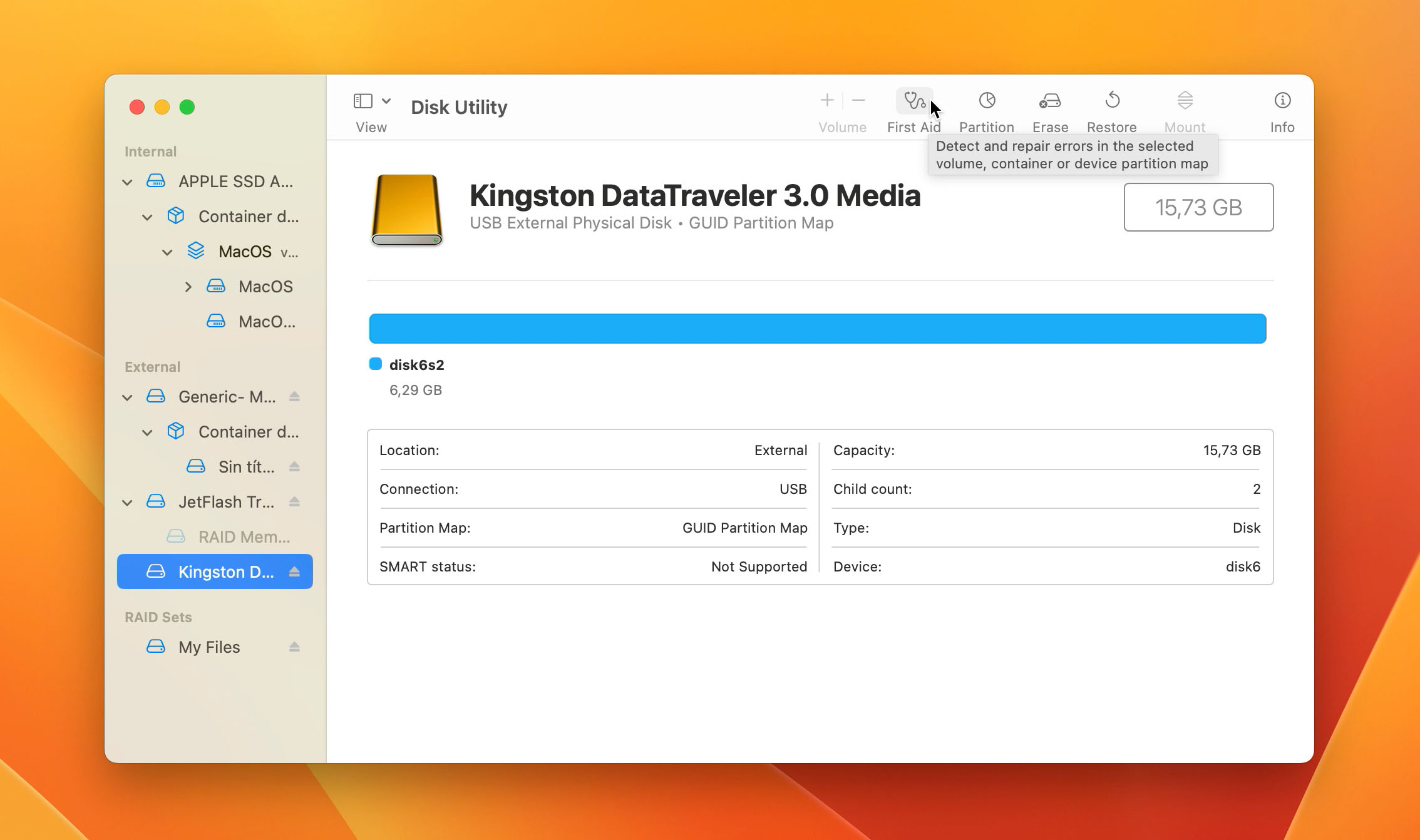Select the RAID Mem... entry
The height and width of the screenshot is (840, 1420).
(x=215, y=537)
